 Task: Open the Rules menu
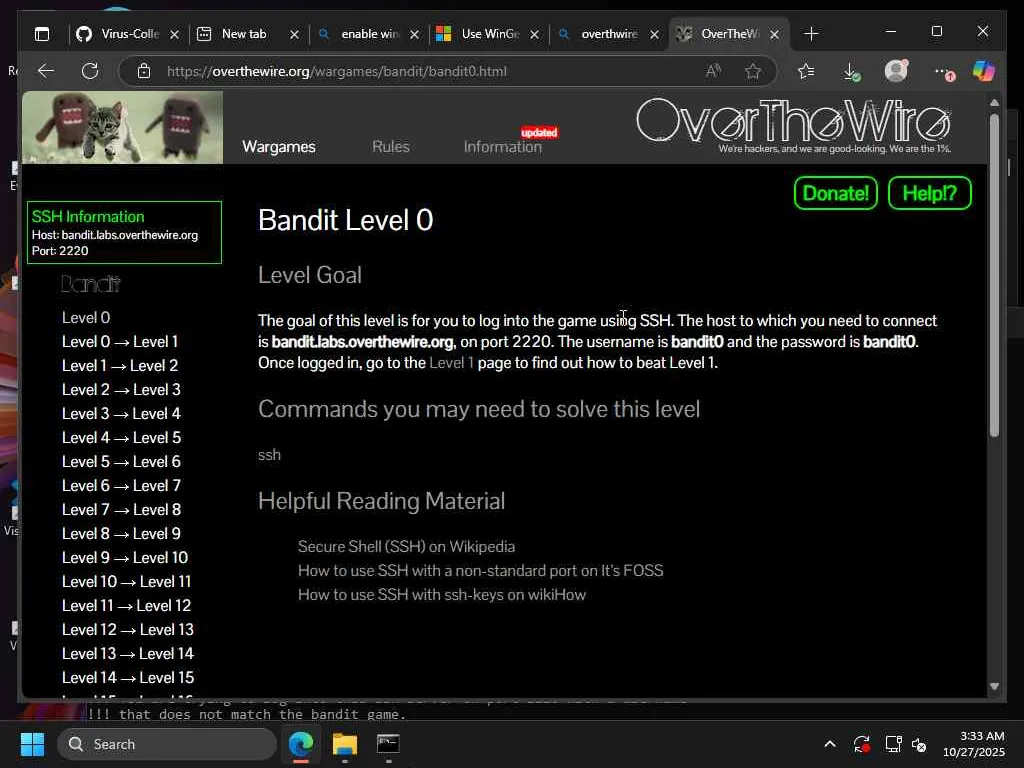(391, 147)
